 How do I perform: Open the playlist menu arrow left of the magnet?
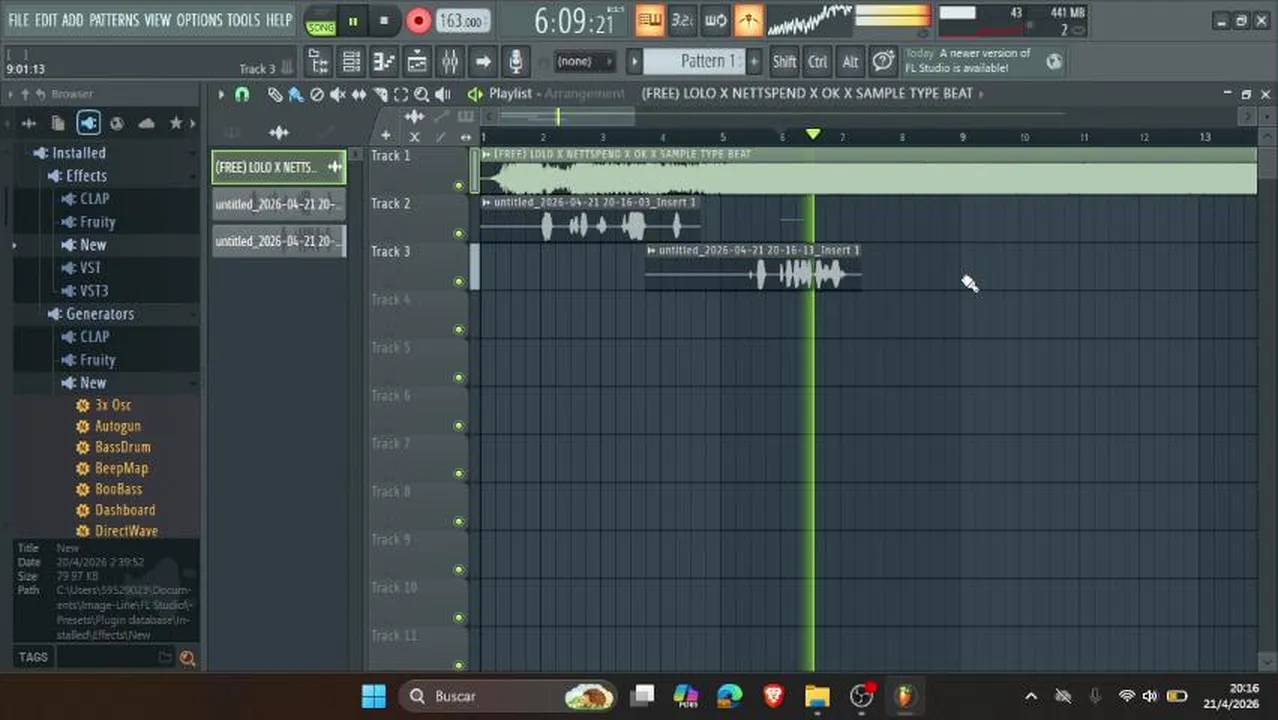tap(221, 94)
